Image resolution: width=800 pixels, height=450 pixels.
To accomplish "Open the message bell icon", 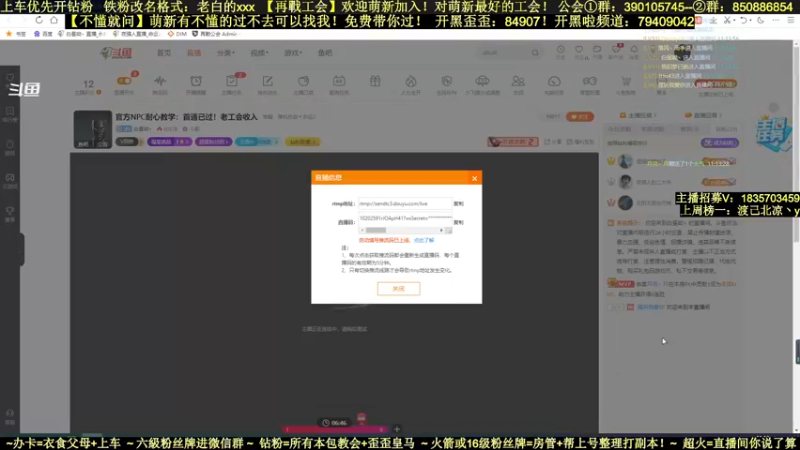I will click(x=634, y=50).
